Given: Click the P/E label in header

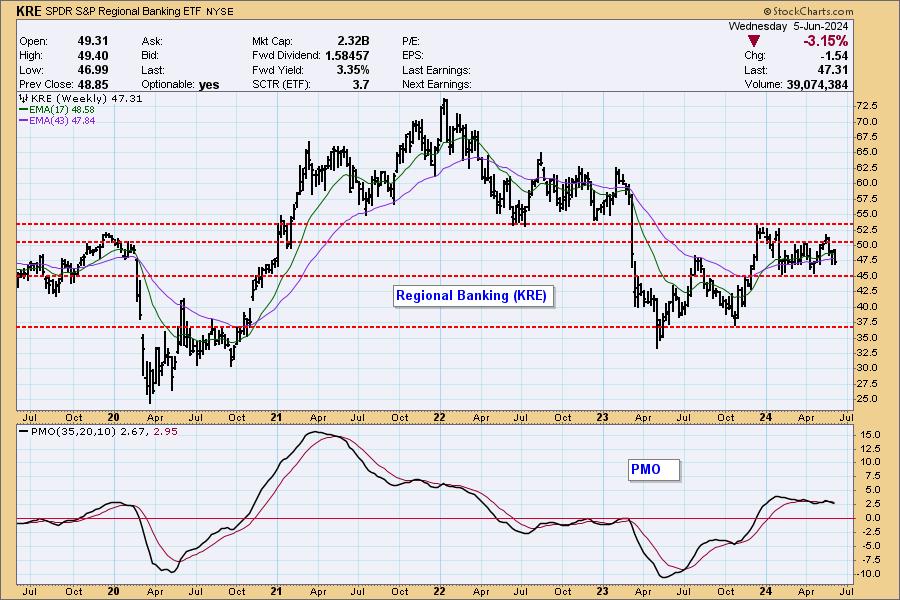Looking at the screenshot, I should pyautogui.click(x=411, y=41).
